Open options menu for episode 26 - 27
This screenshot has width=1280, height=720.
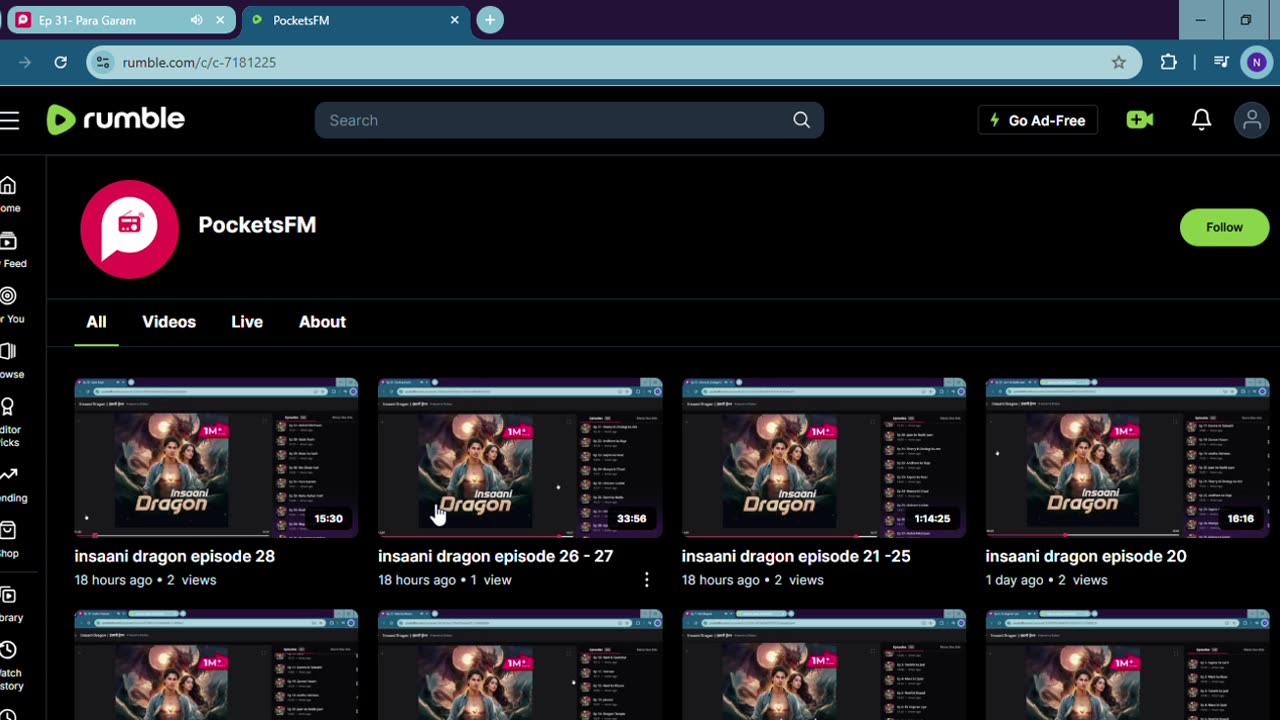point(646,580)
